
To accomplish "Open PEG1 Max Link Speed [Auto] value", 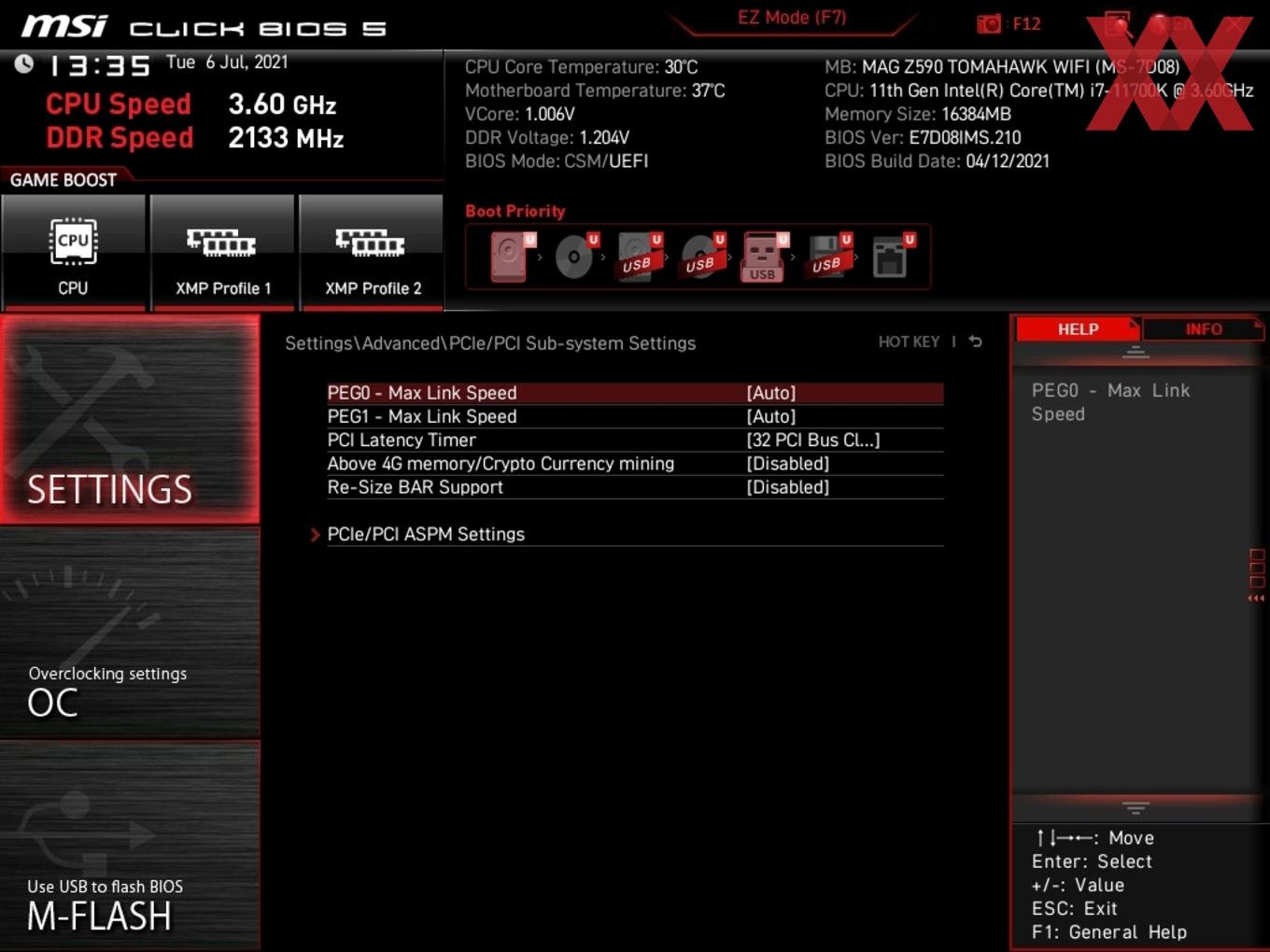I will tap(771, 416).
